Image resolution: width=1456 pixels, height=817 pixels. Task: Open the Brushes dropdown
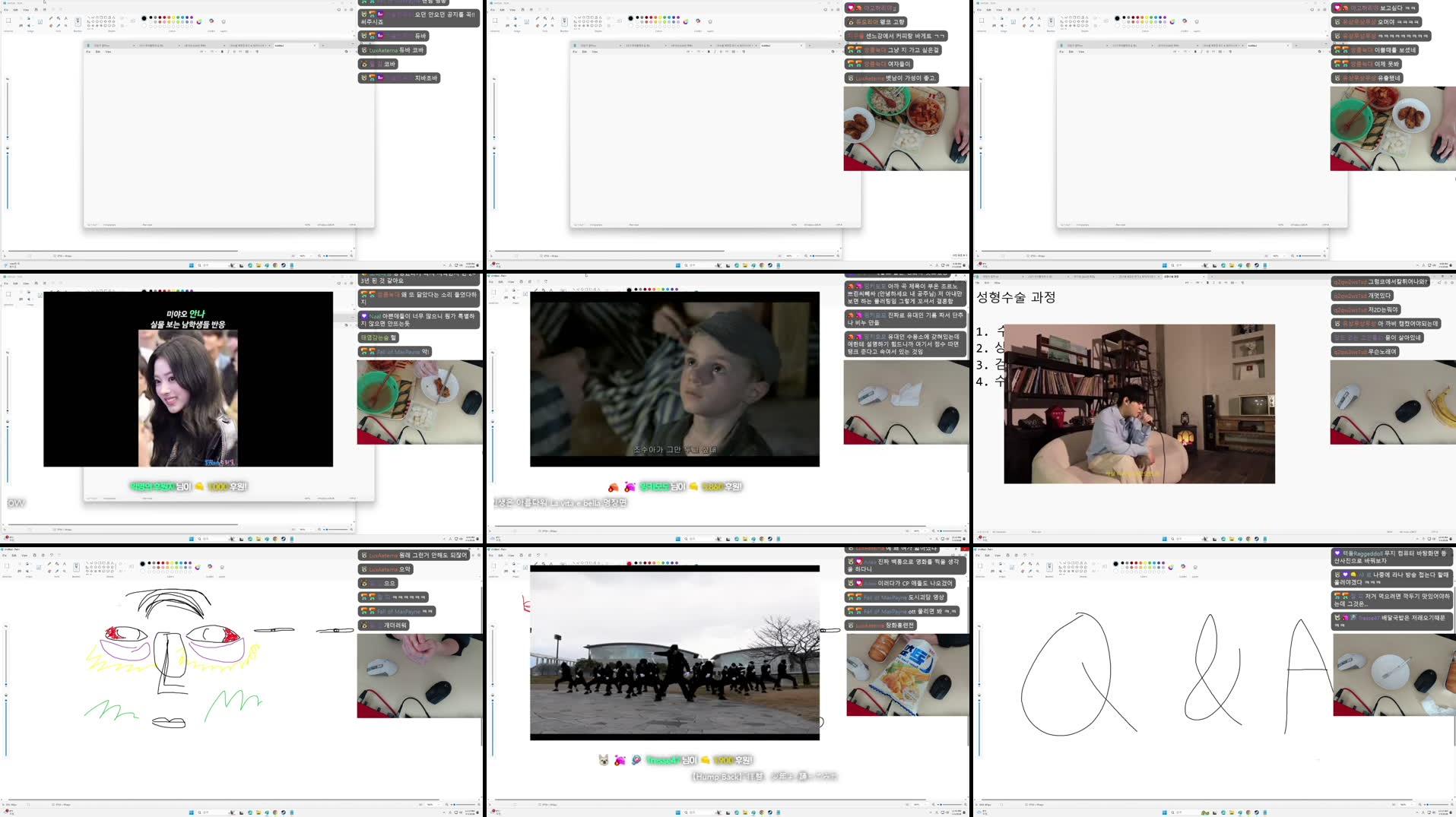click(x=78, y=22)
